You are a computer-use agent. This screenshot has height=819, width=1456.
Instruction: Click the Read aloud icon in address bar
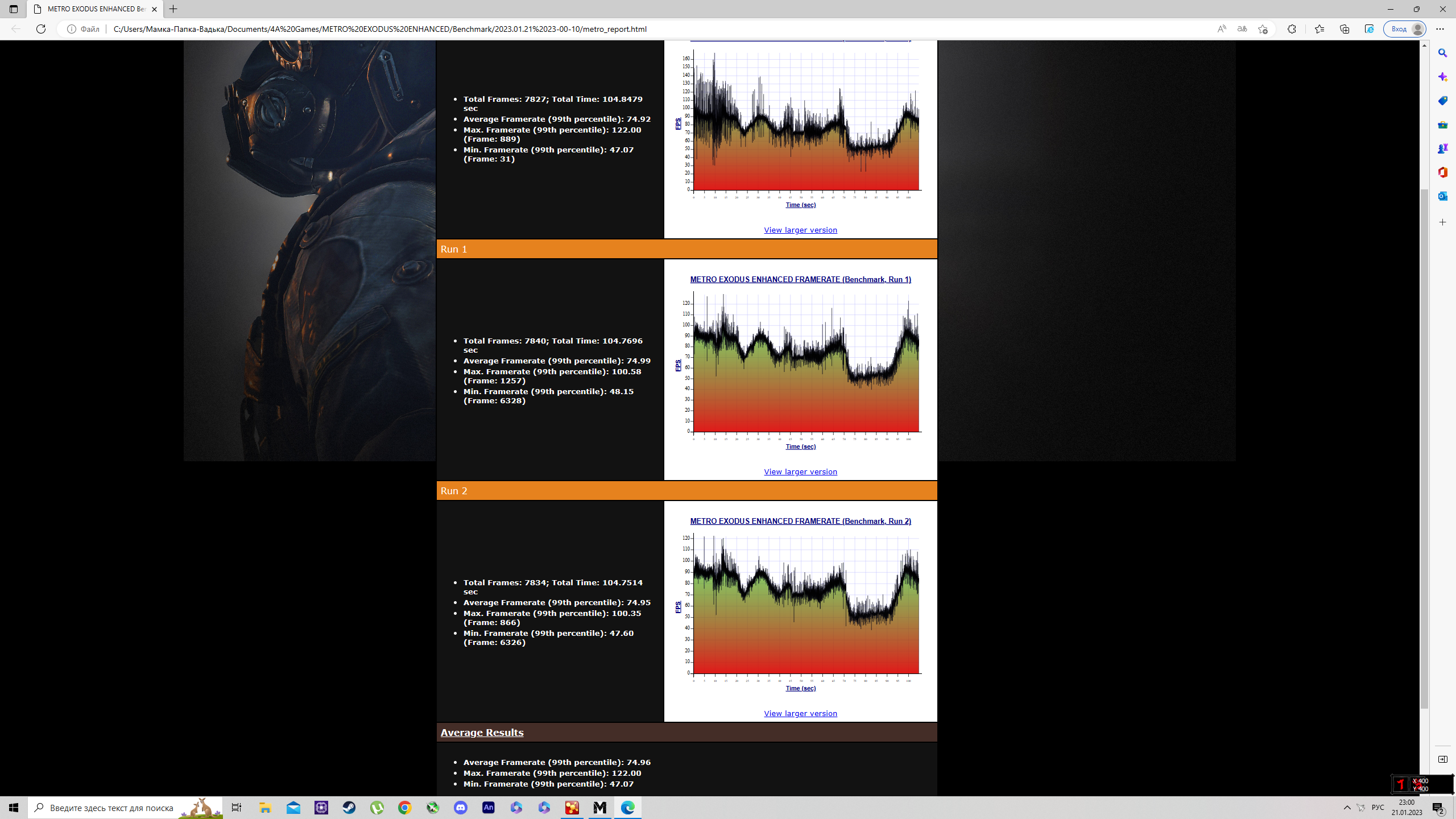[1221, 29]
